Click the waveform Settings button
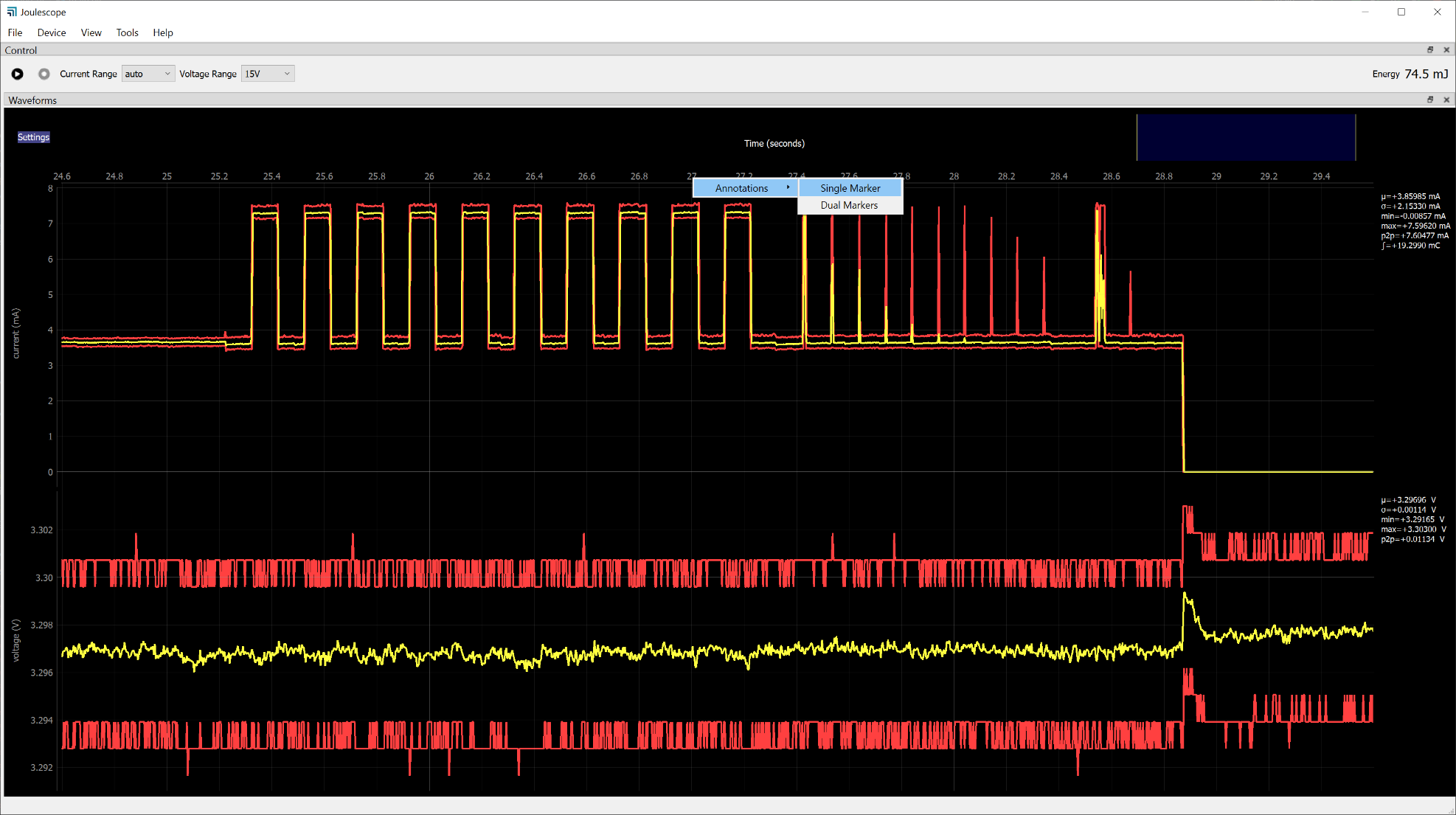Viewport: 1456px width, 815px height. pos(33,137)
